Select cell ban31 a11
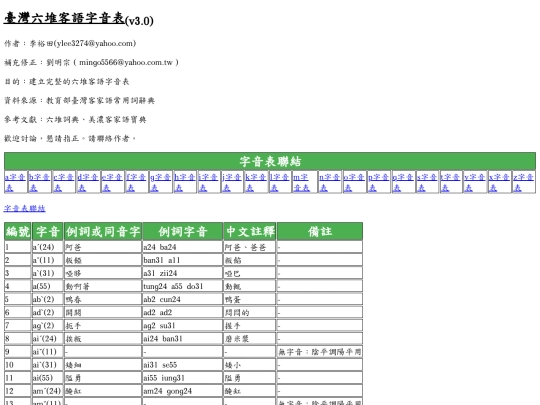Image resolution: width=540 pixels, height=405 pixels. (x=183, y=260)
